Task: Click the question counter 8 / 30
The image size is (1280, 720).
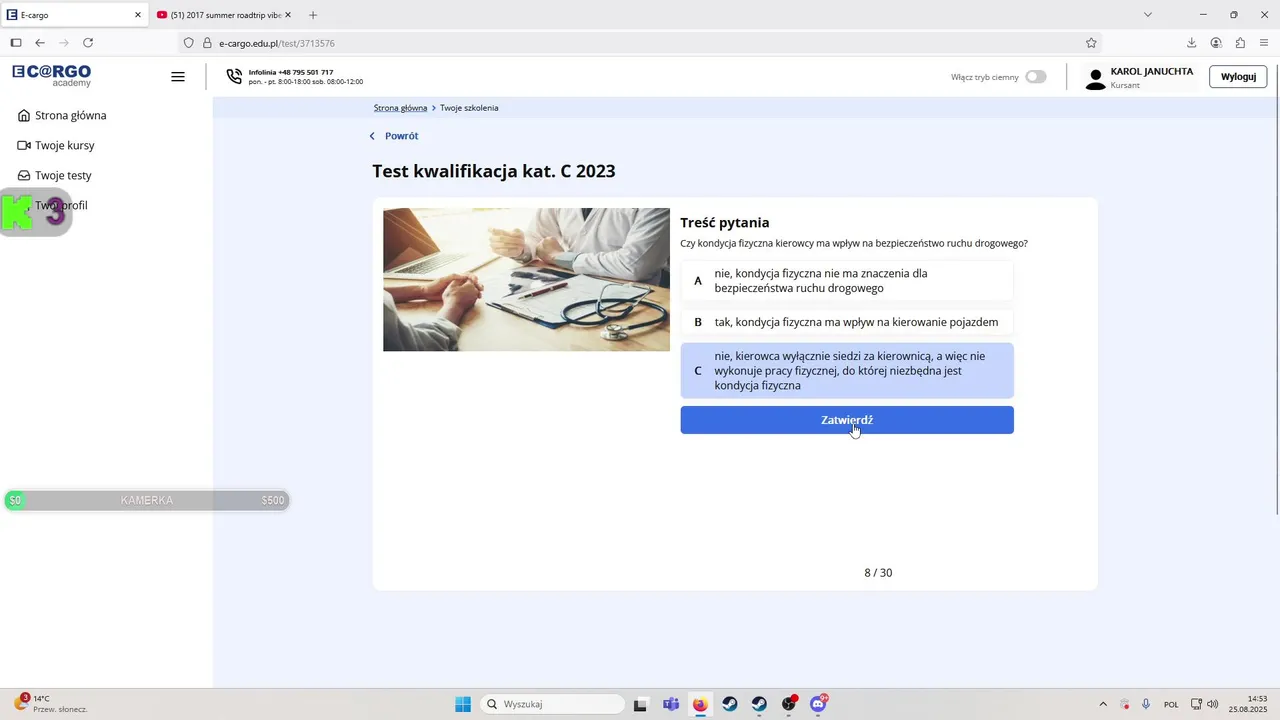Action: tap(878, 573)
